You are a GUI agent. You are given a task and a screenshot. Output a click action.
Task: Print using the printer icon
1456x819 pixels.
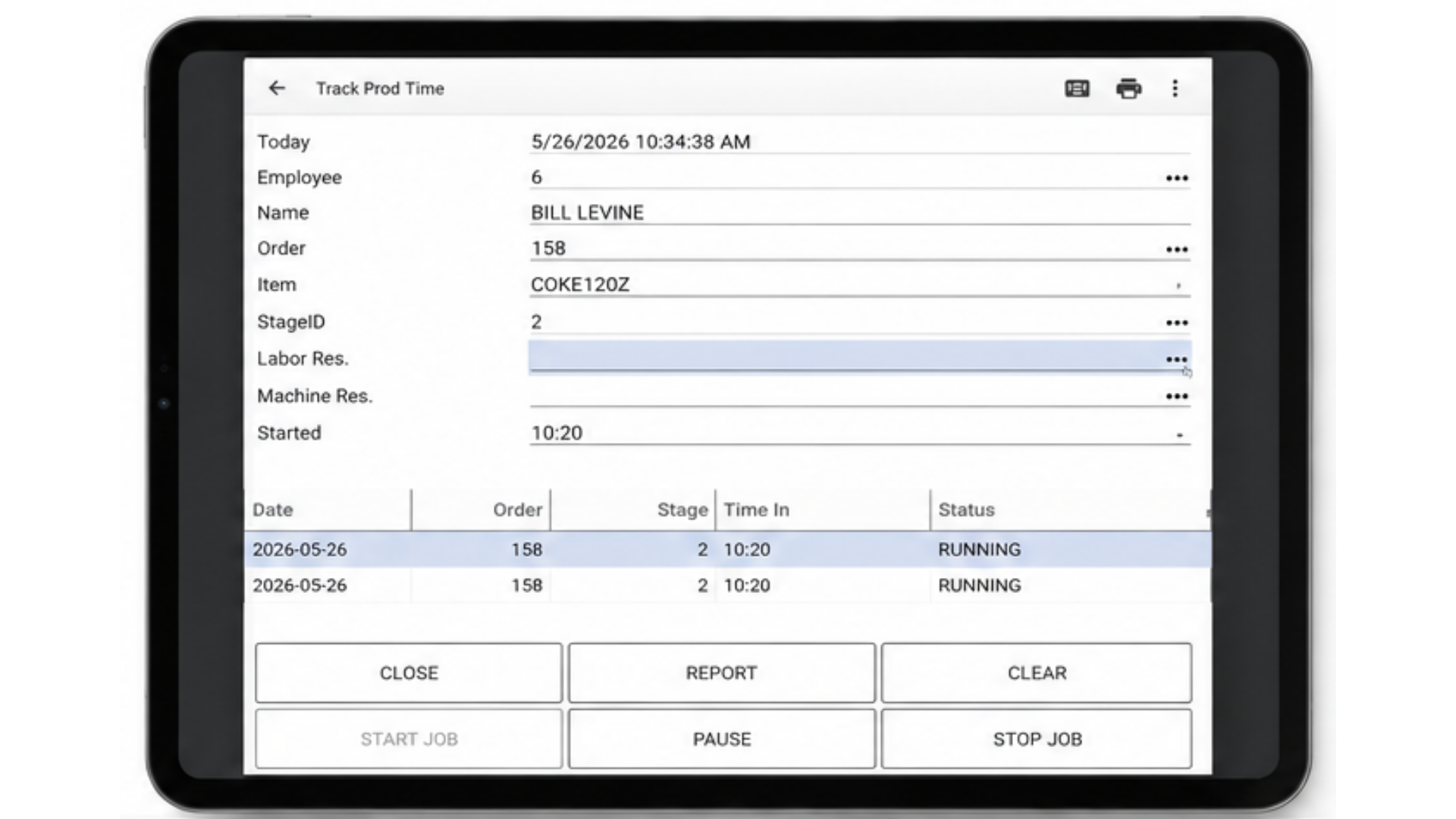pyautogui.click(x=1128, y=89)
